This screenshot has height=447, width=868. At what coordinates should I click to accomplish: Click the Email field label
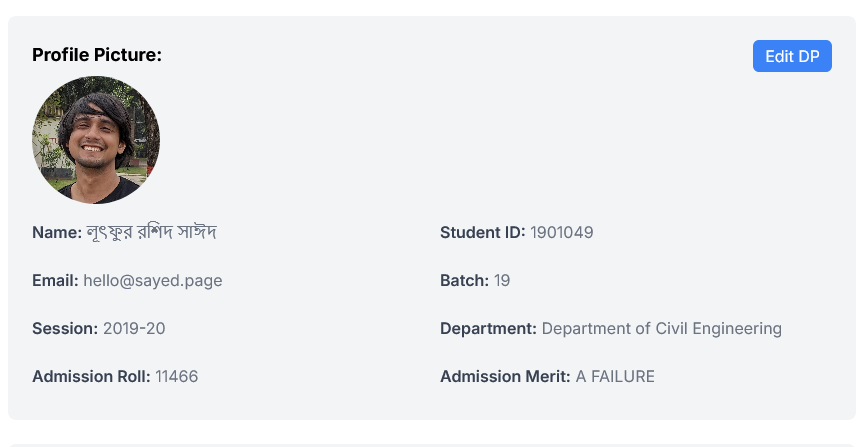click(x=55, y=281)
